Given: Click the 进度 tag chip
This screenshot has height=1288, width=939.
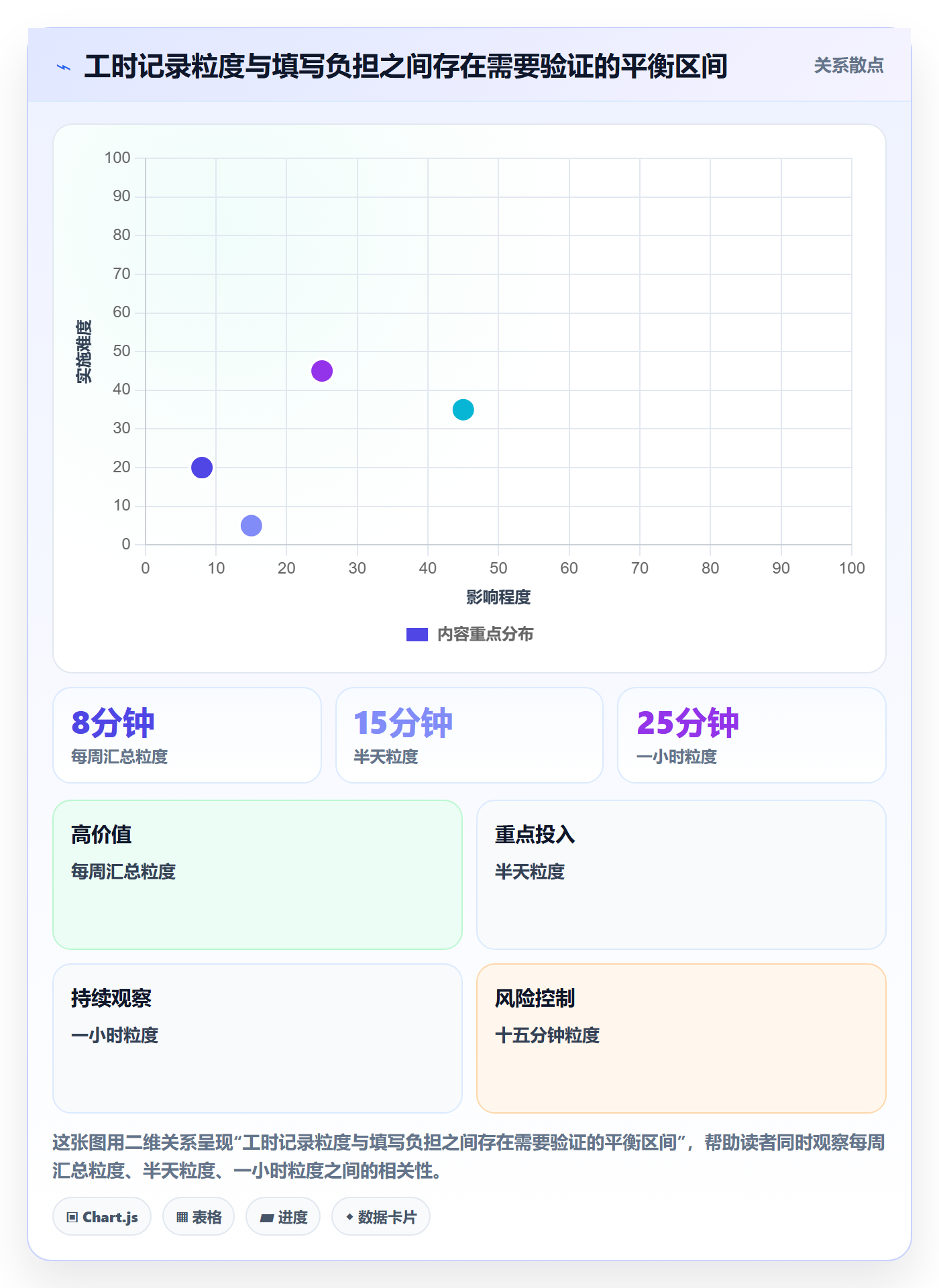Looking at the screenshot, I should [x=283, y=1217].
